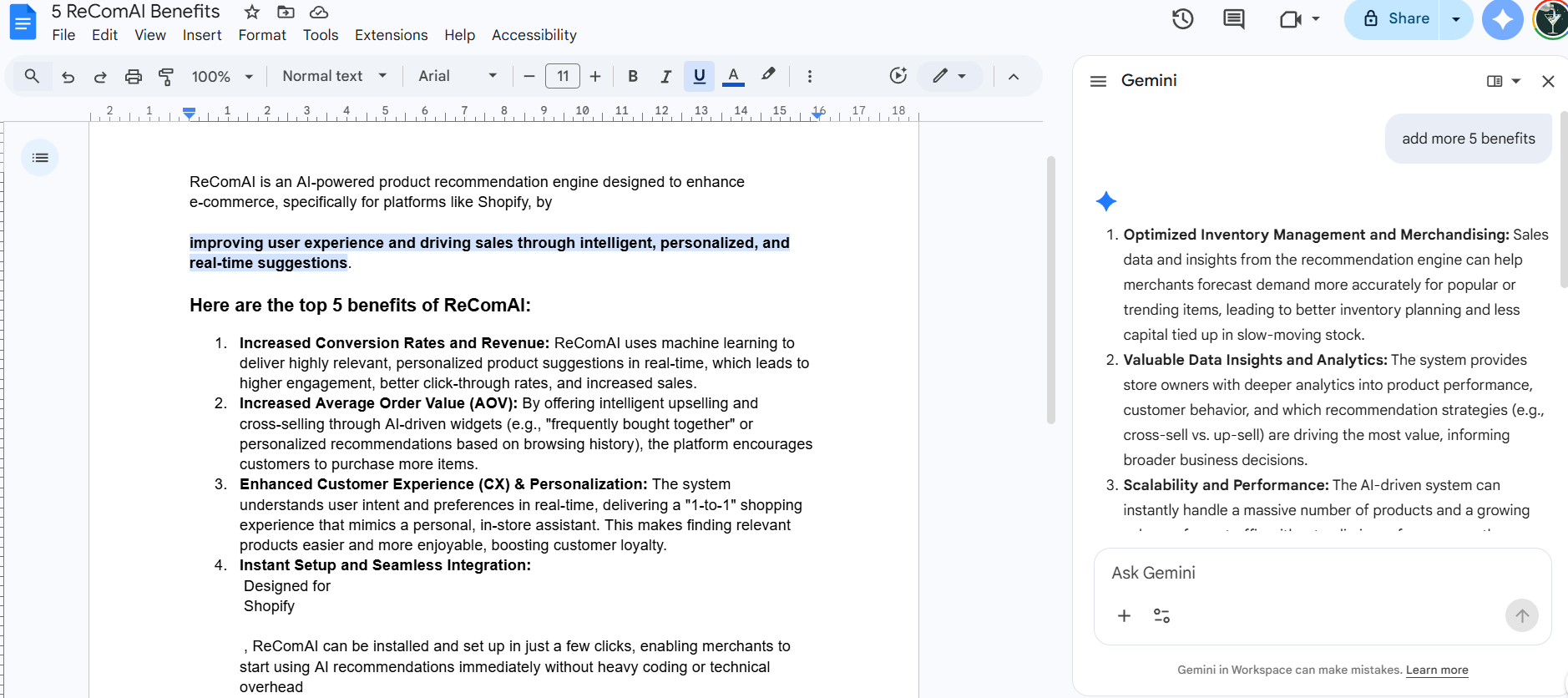
Task: Click the document title 5 ReComAI Benefits
Action: click(135, 12)
